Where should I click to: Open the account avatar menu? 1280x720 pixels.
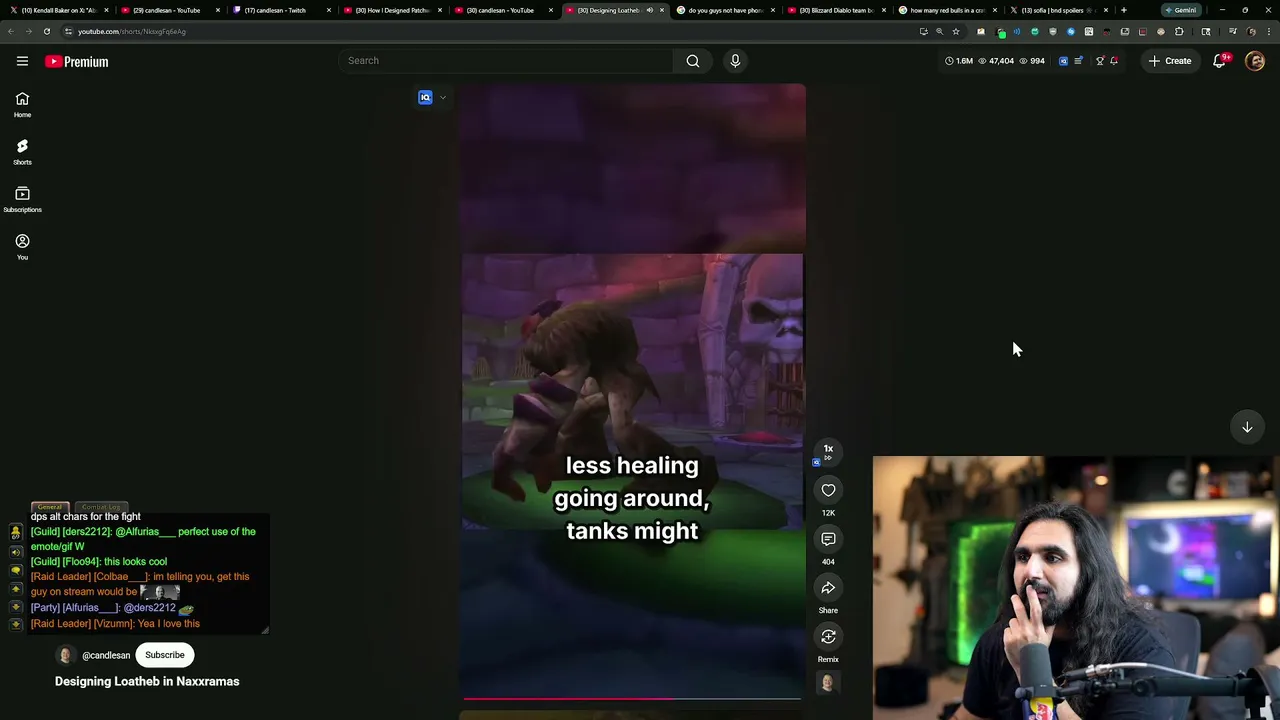point(1255,61)
